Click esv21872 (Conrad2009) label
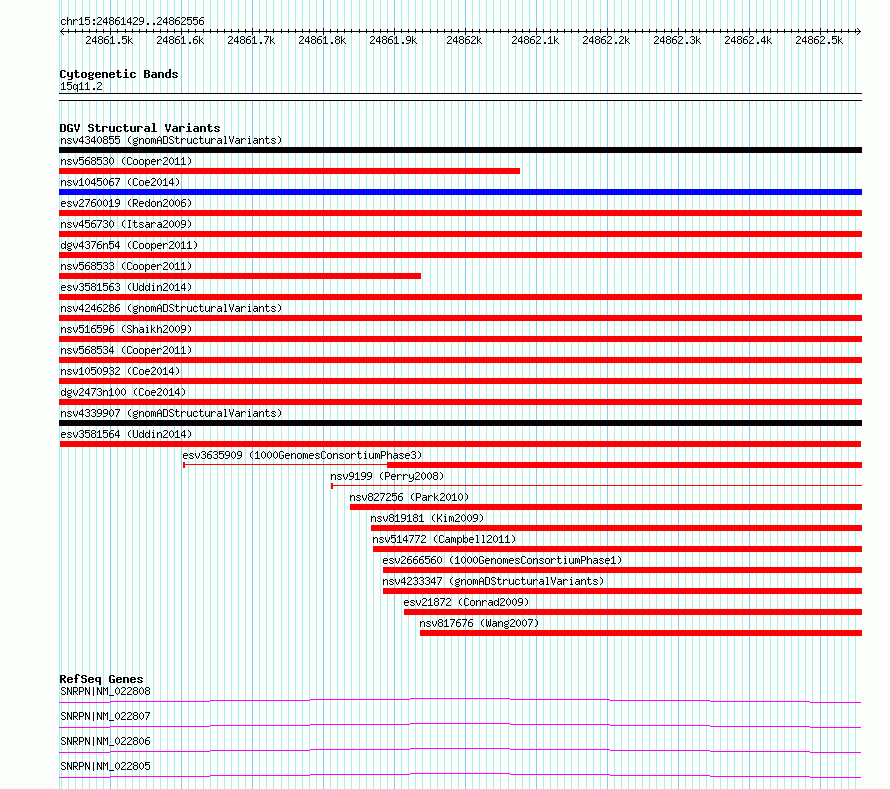The width and height of the screenshot is (890, 789). 466,602
